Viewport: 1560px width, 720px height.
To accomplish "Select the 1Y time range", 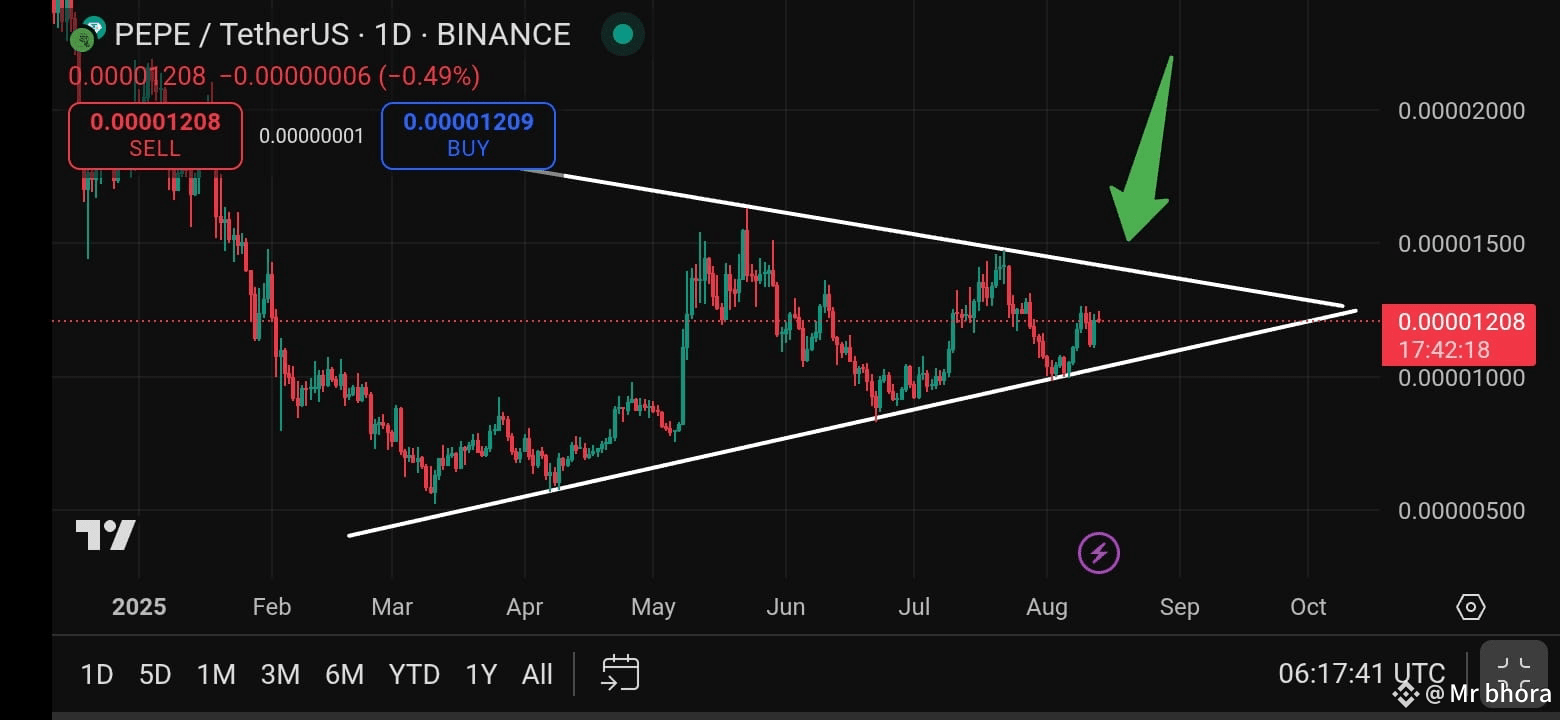I will pos(481,675).
